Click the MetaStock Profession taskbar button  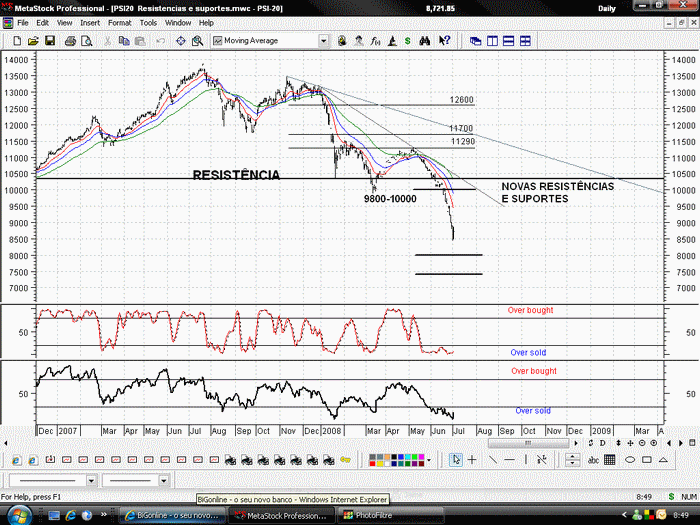(281, 515)
